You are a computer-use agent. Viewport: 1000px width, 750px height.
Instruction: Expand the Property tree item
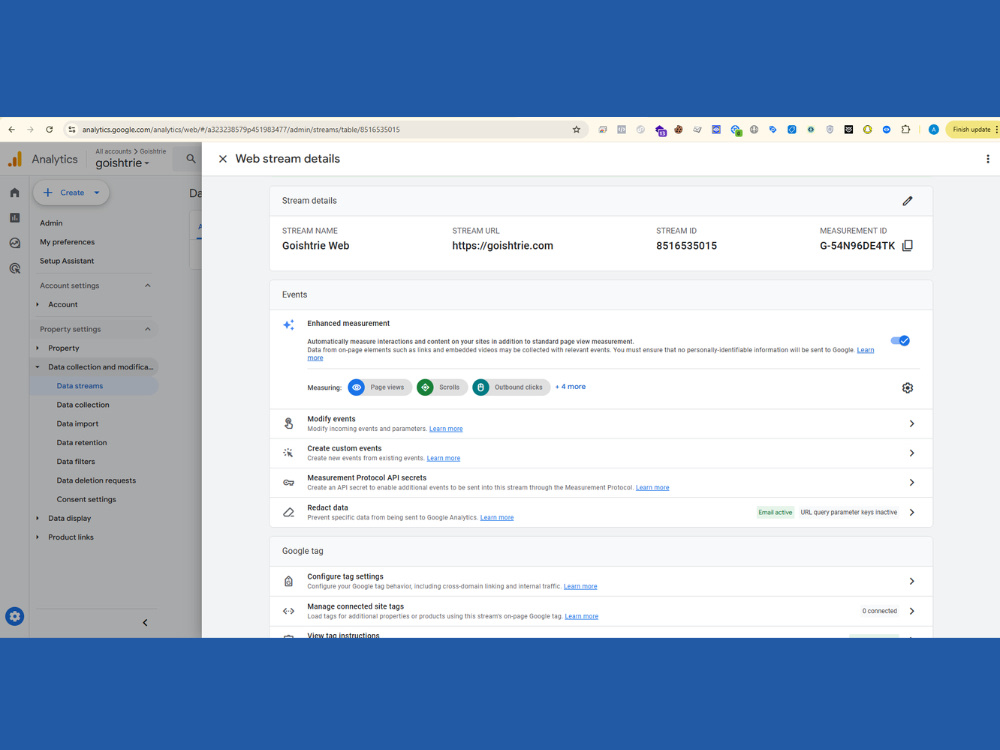(x=37, y=348)
